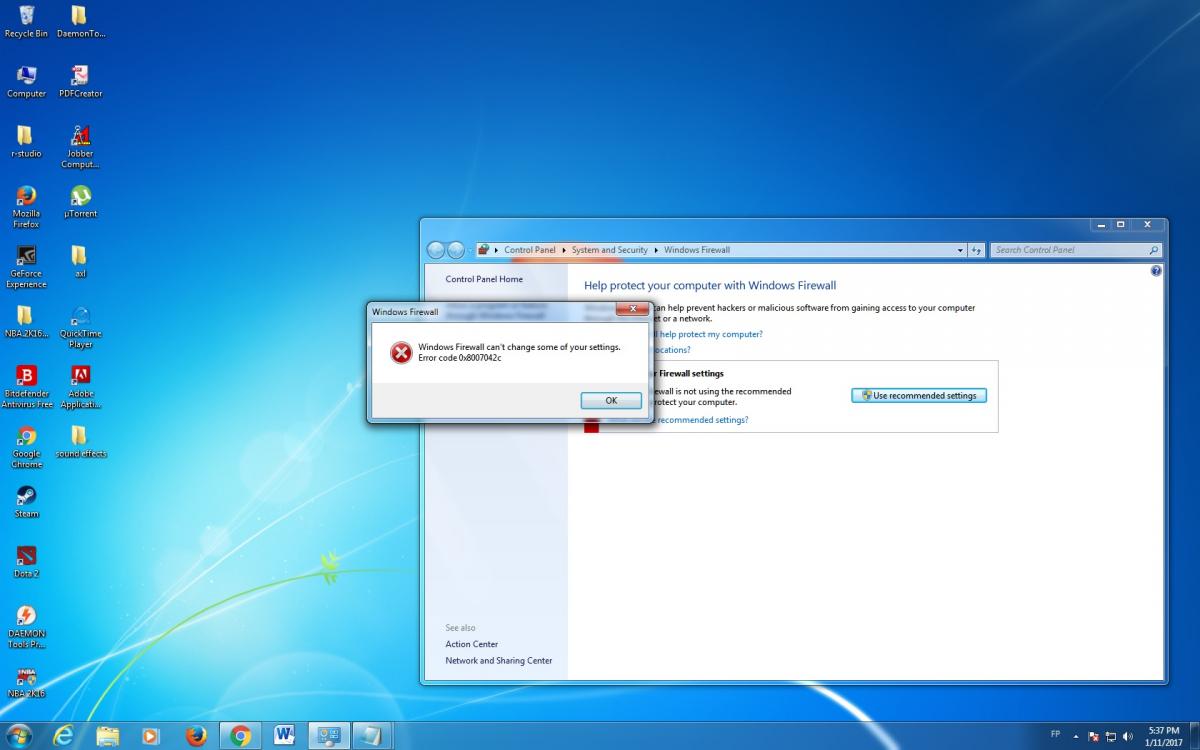The width and height of the screenshot is (1200, 750).
Task: Expand the arrow after the Control Panel breadcrumb
Action: pos(563,250)
